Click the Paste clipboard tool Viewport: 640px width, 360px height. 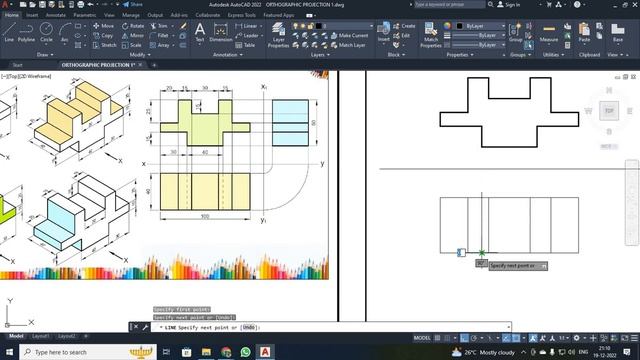[x=584, y=33]
